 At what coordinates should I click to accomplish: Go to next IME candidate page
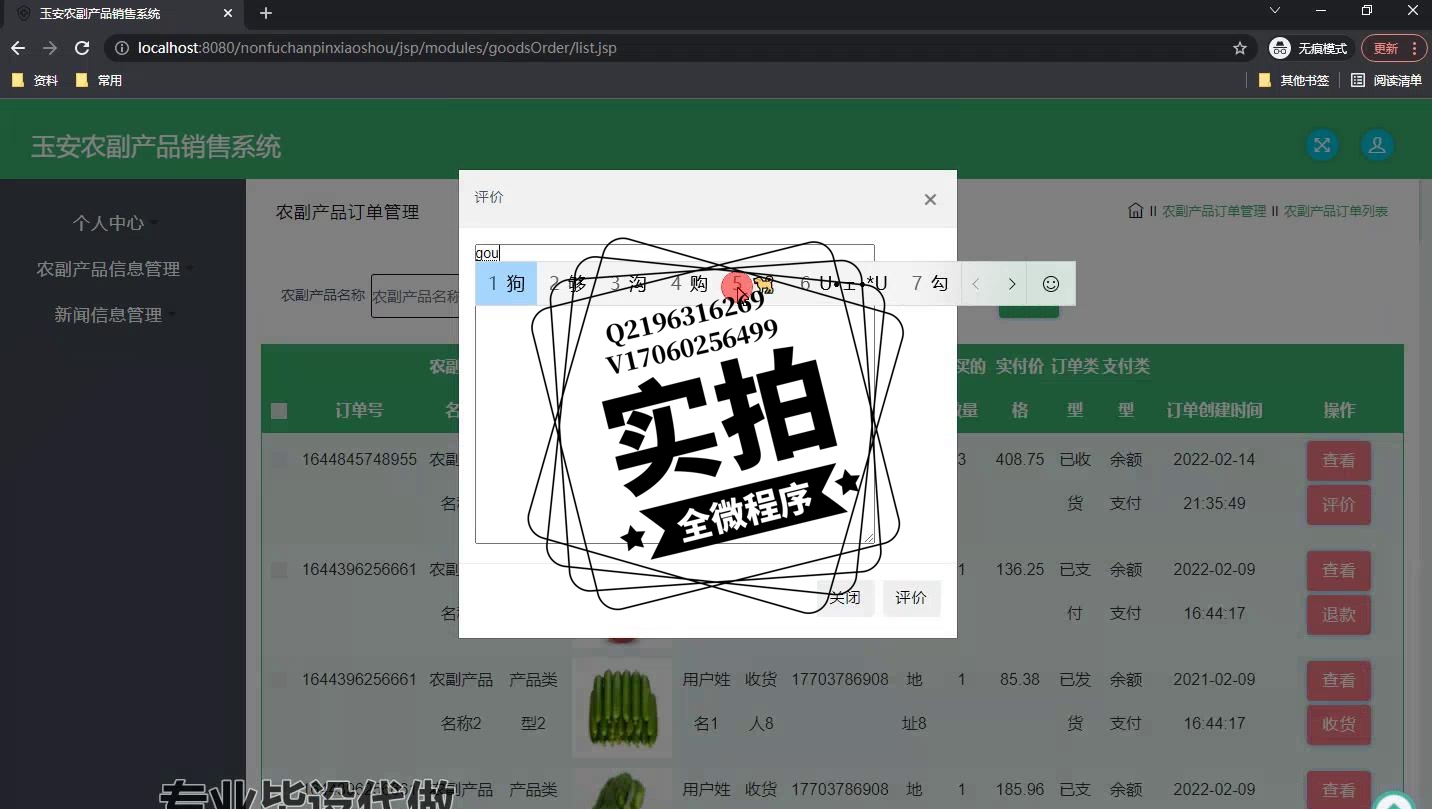tap(1012, 284)
